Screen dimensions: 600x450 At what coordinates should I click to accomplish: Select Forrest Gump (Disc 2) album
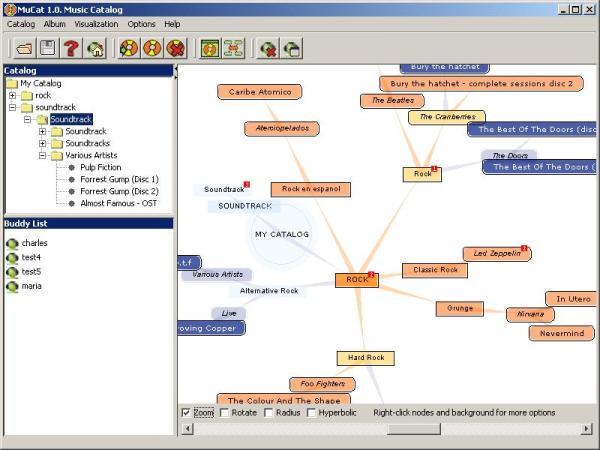tap(119, 191)
